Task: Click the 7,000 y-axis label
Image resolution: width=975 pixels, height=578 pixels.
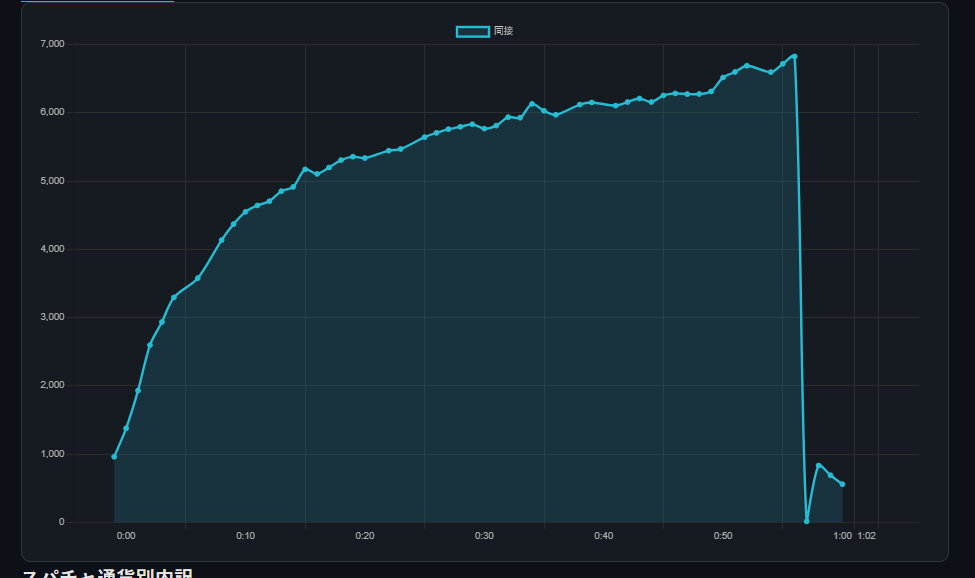Action: (x=52, y=44)
